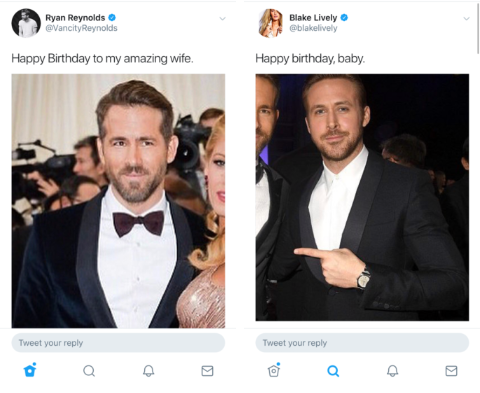
Task: Open notifications bell in left tweet panel
Action: (149, 371)
